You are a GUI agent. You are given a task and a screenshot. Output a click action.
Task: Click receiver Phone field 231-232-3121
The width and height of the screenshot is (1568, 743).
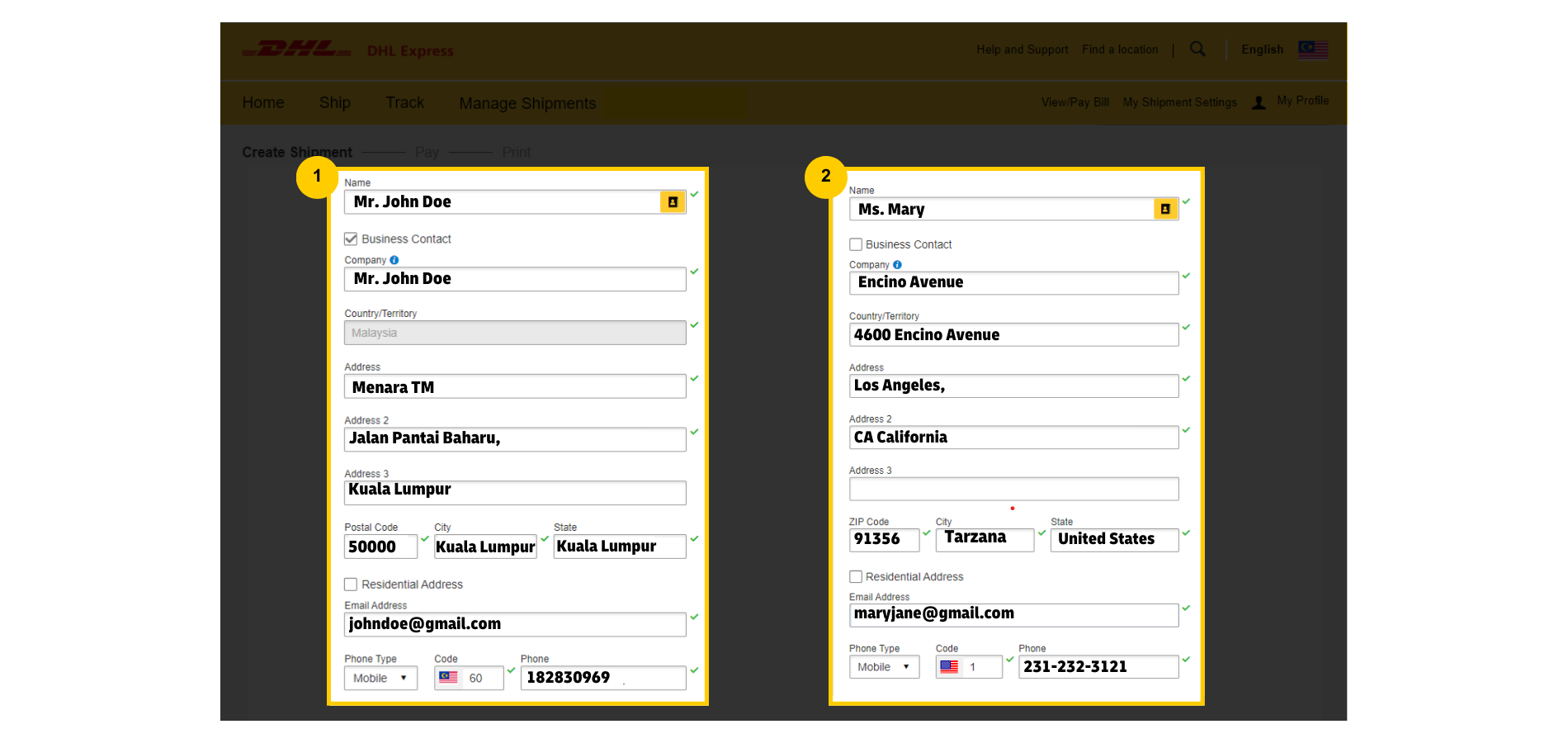tap(1098, 666)
